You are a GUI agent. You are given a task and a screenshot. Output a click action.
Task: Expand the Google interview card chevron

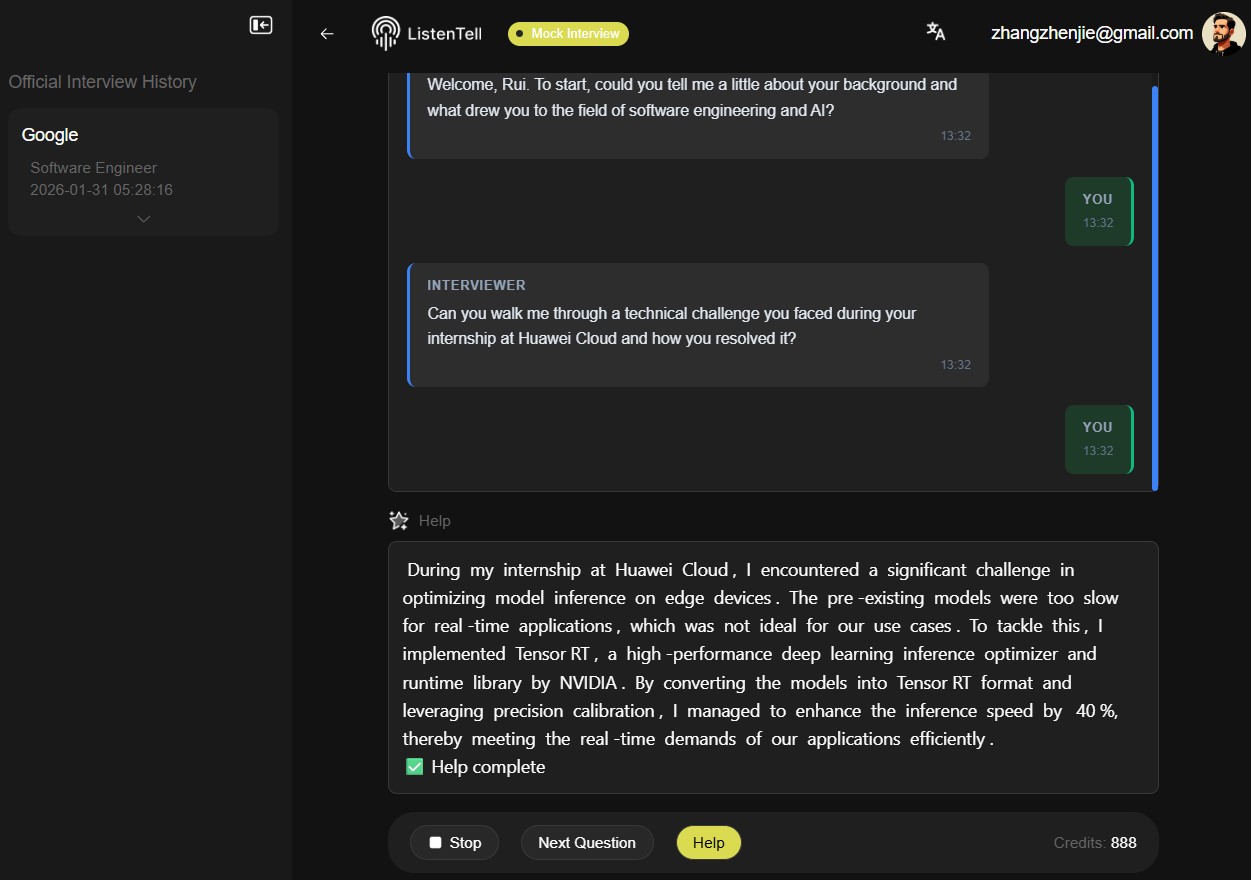point(143,218)
